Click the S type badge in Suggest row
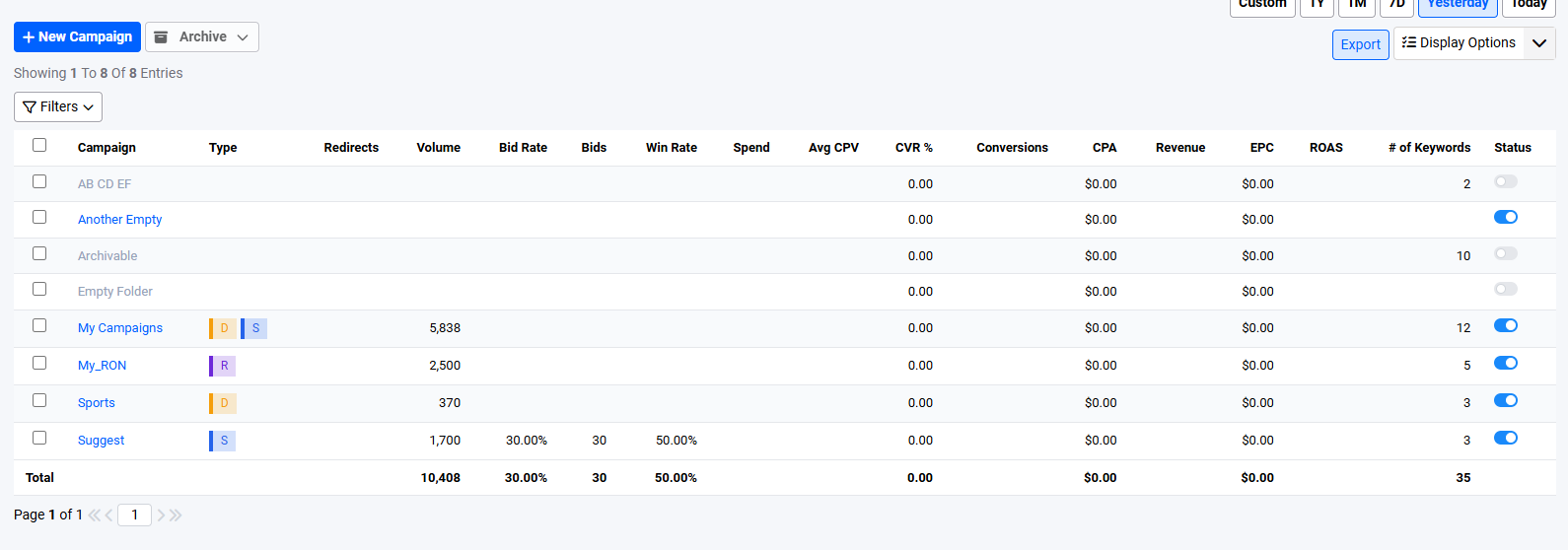 (223, 441)
